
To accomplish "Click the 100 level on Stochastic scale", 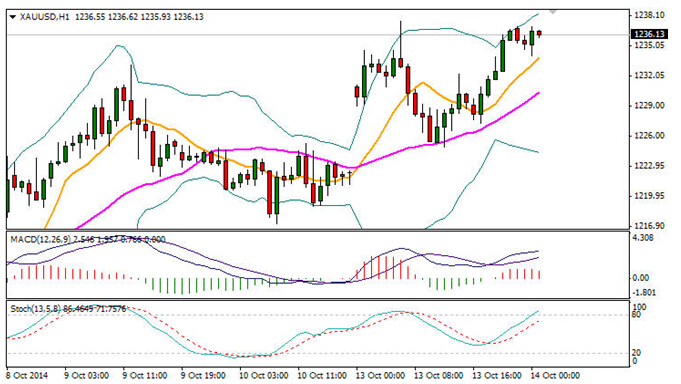I will pos(639,307).
